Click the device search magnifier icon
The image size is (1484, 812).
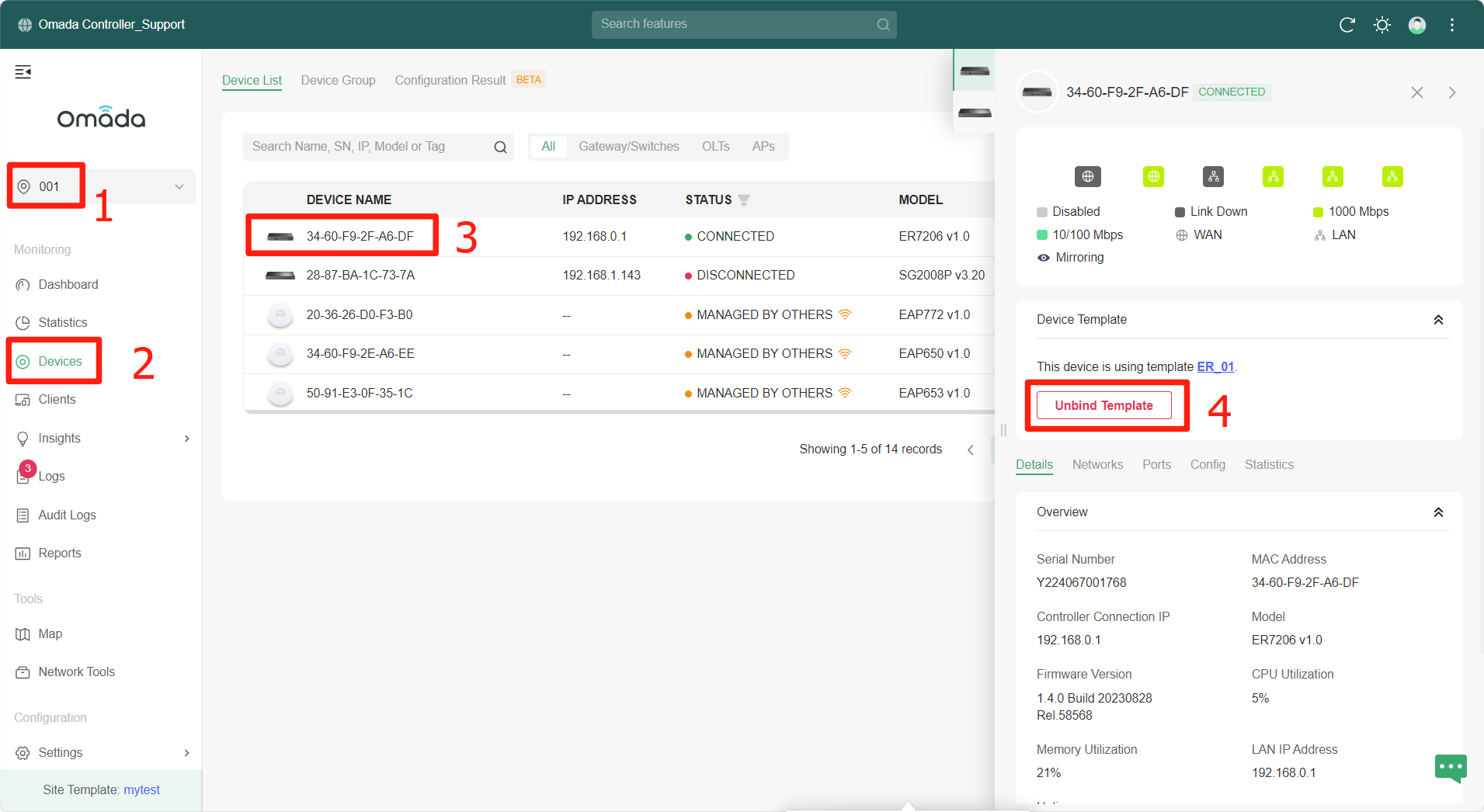tap(500, 147)
